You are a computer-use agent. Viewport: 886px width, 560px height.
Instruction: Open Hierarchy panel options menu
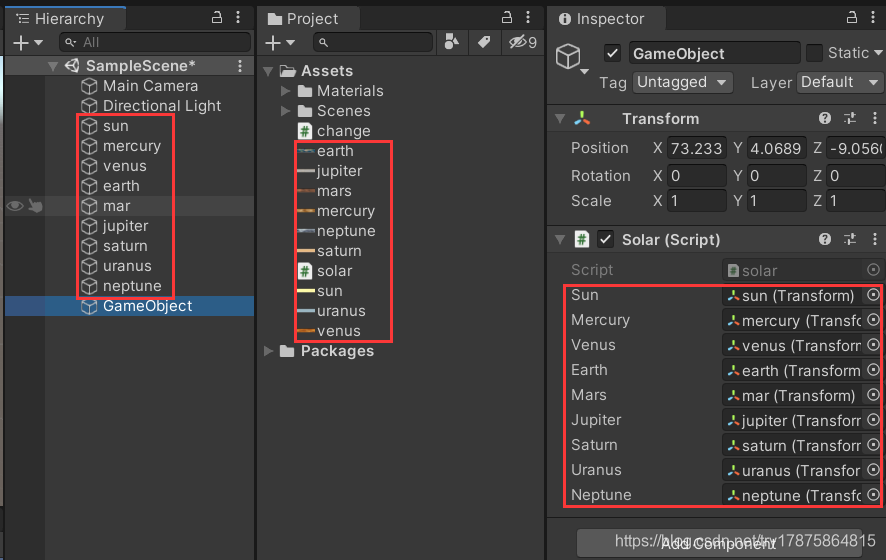pyautogui.click(x=238, y=18)
